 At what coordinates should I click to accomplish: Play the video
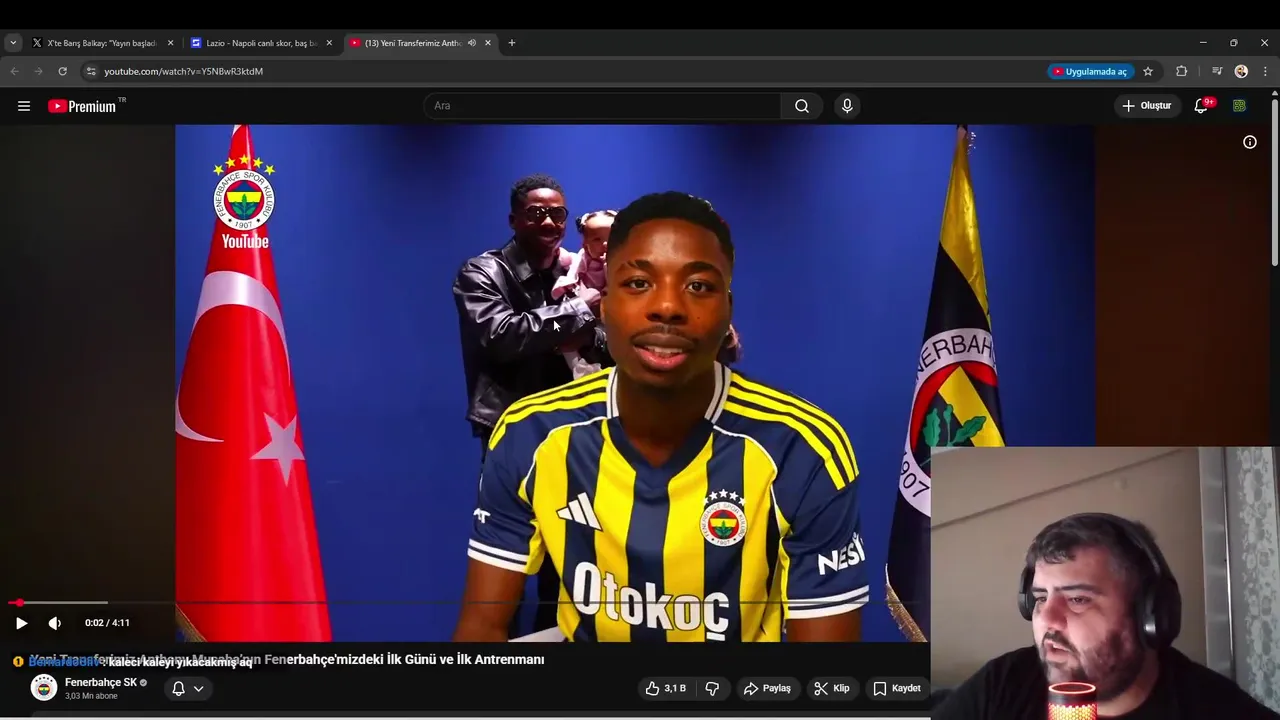click(x=21, y=623)
